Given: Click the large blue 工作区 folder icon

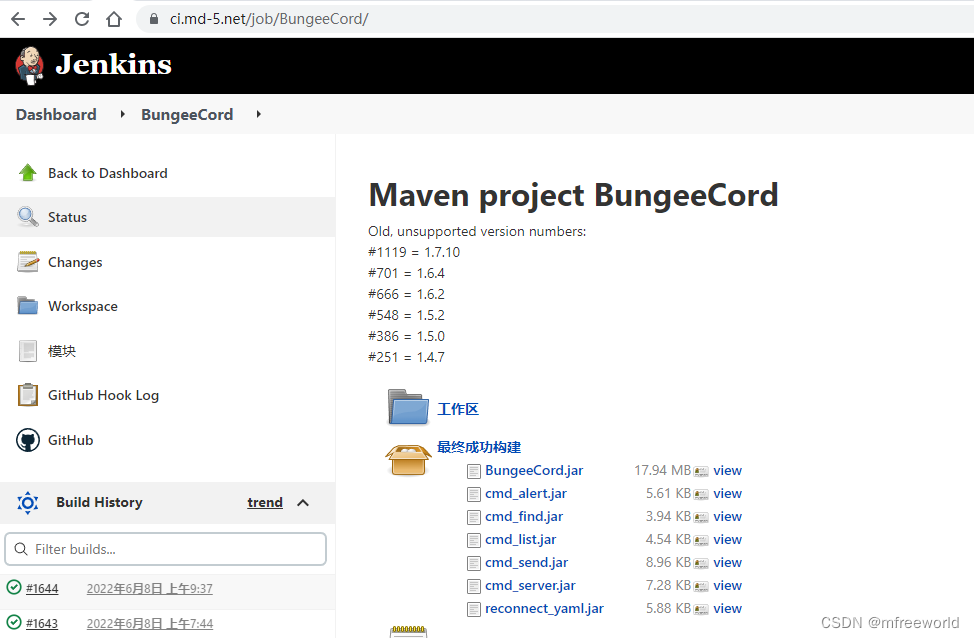Looking at the screenshot, I should pyautogui.click(x=407, y=407).
